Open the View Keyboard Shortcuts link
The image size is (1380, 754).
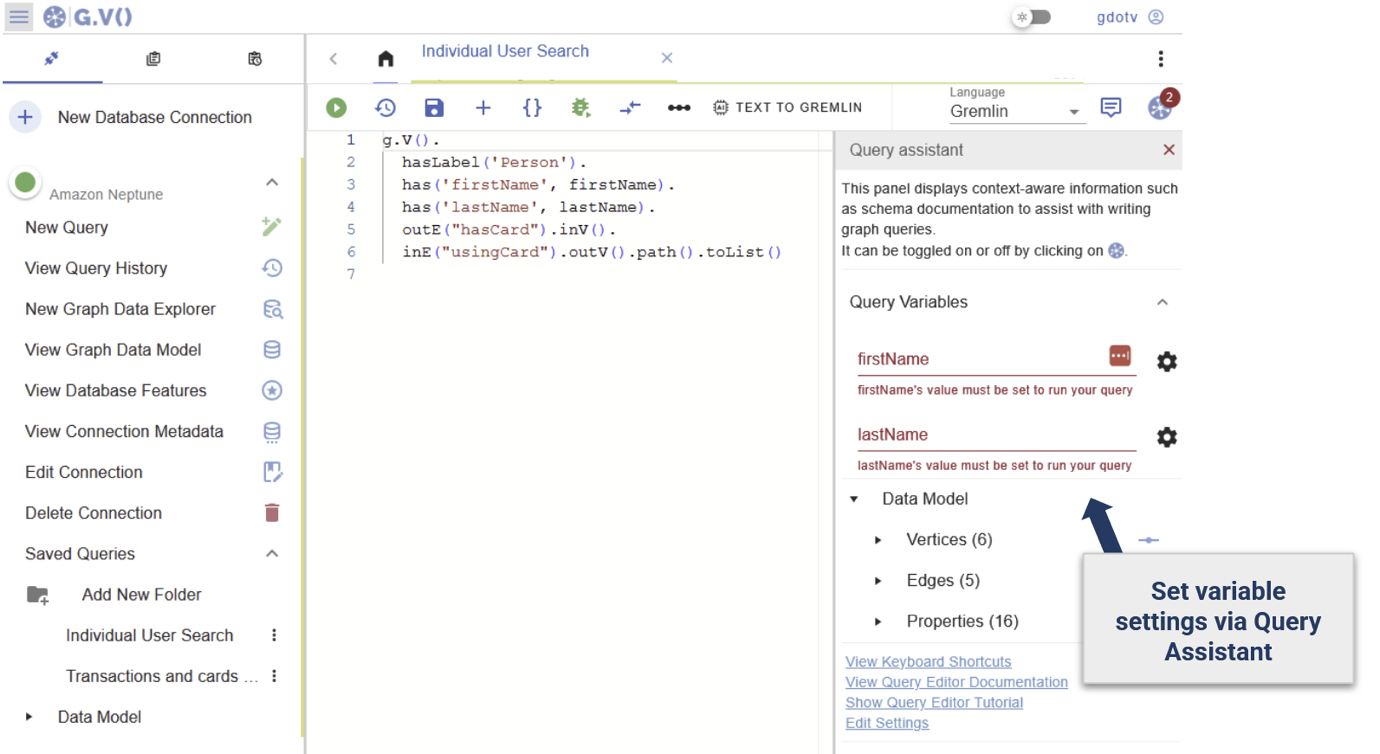928,662
